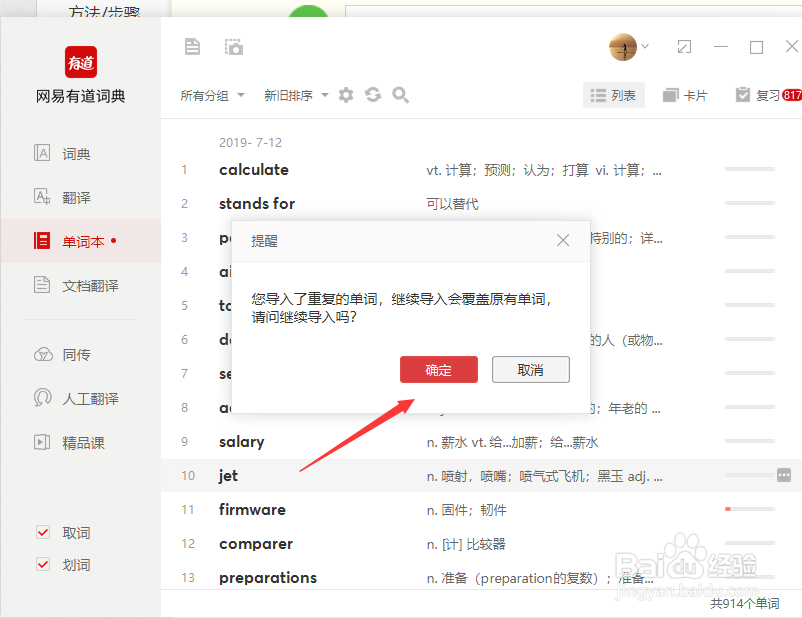Confirm the import with 确定 button

(438, 369)
